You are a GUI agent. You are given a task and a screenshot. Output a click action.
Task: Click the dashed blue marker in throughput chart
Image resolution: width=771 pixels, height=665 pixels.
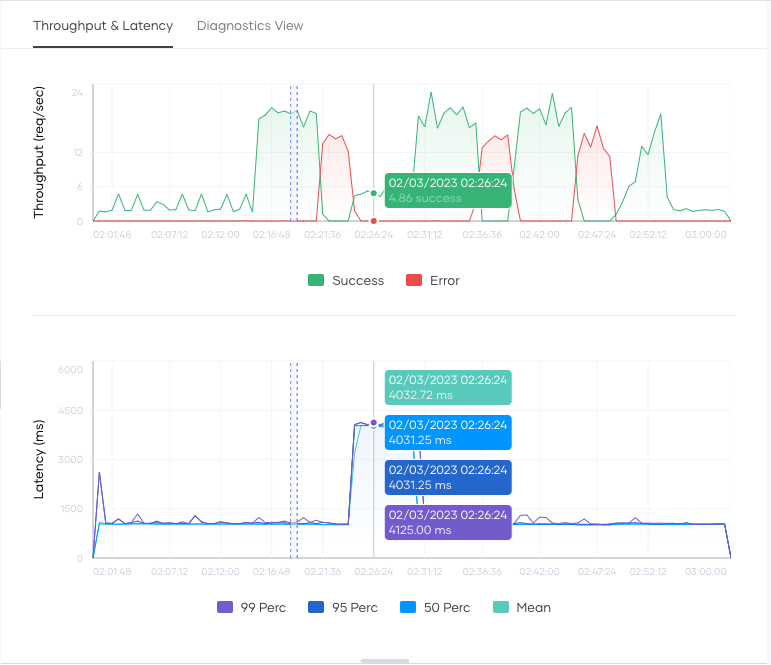294,150
